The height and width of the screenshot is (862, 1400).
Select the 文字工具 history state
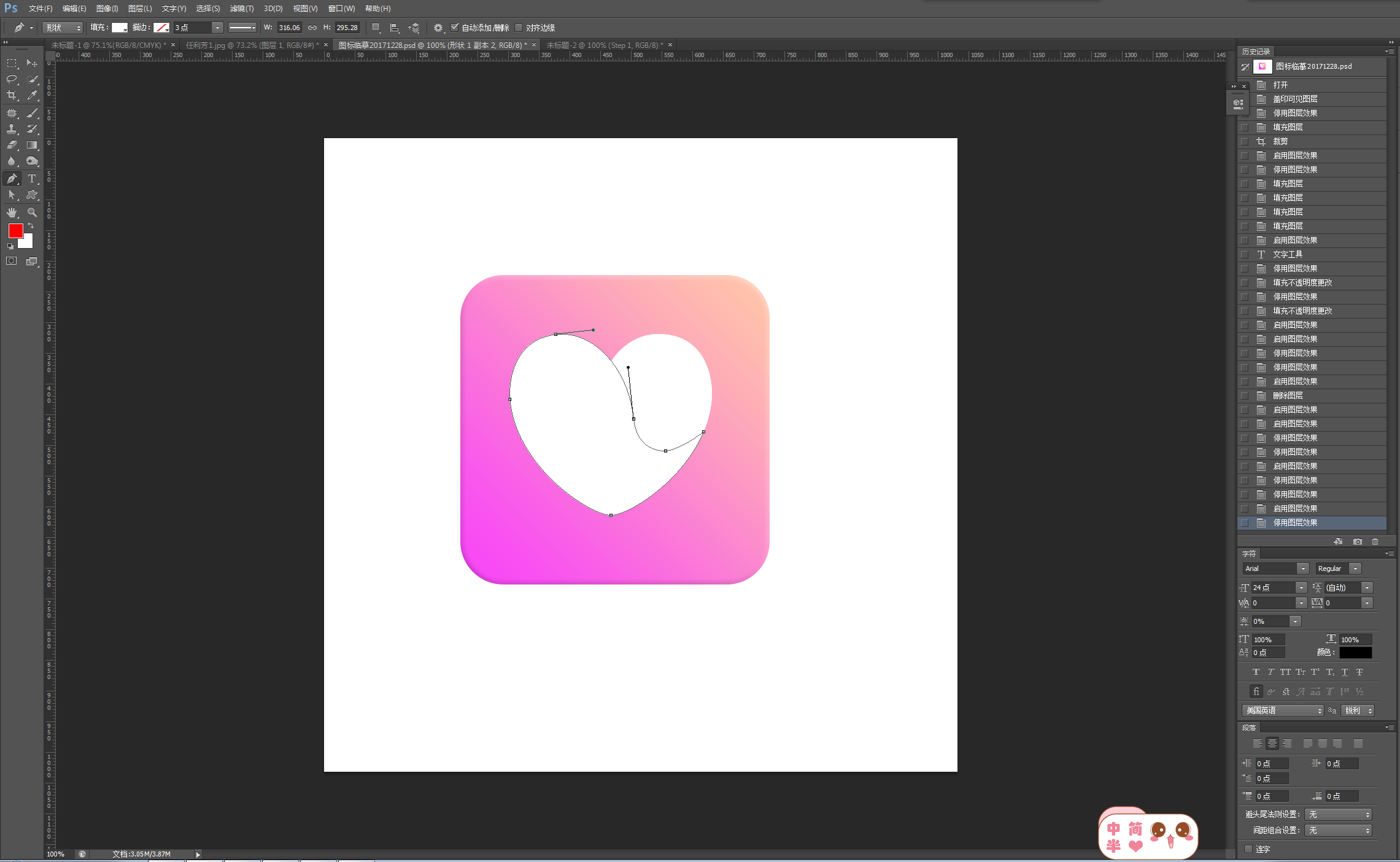coord(1288,254)
